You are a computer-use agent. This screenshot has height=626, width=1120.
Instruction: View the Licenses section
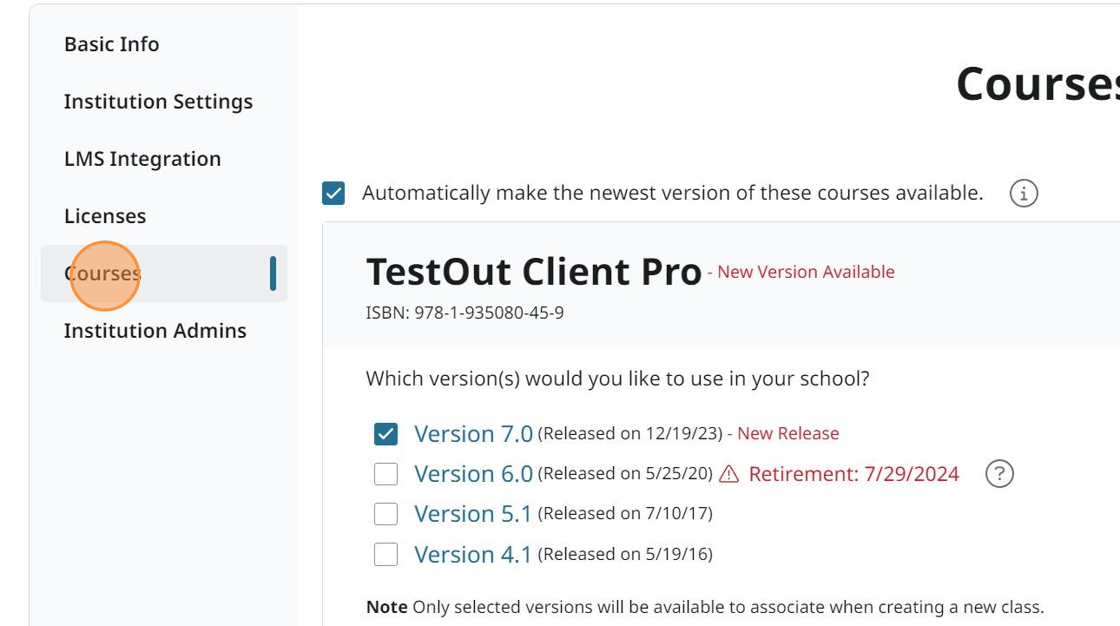105,215
